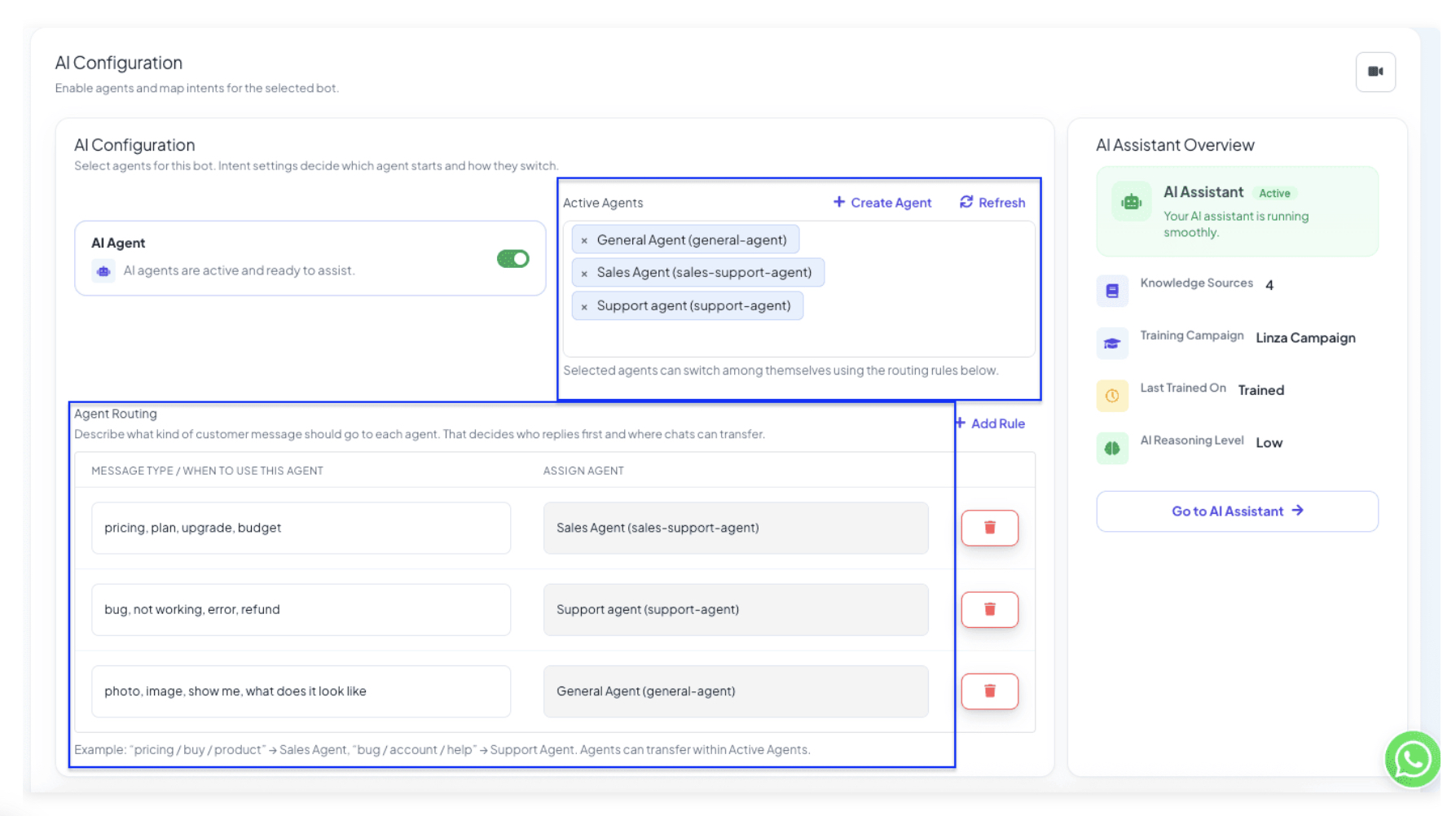Open the General Agent assign dropdown
The image size is (1456, 816).
pyautogui.click(x=736, y=691)
